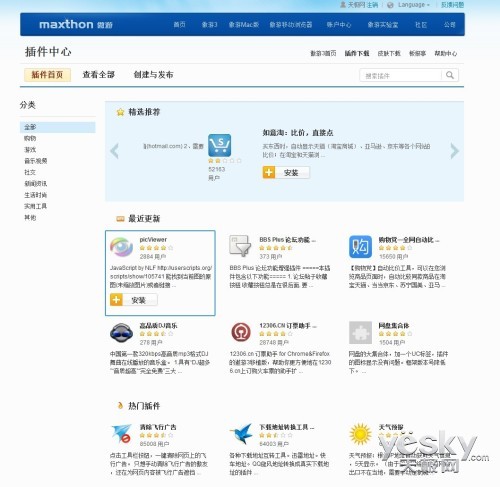The width and height of the screenshot is (500, 487).
Task: Click the sun weather plugin icon
Action: 360,434
